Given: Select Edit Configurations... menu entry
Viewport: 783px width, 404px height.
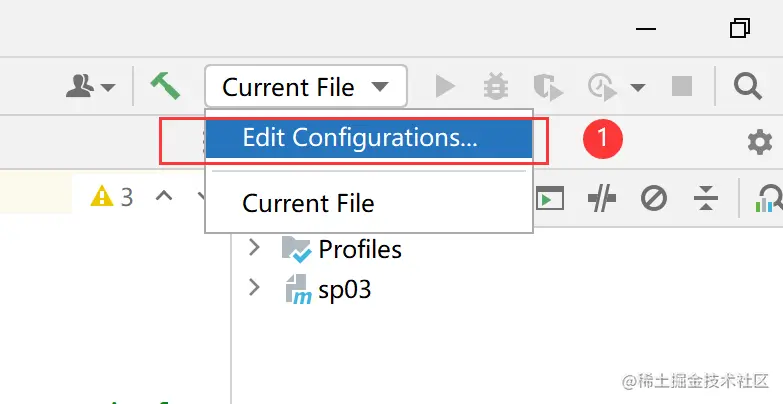Looking at the screenshot, I should coord(369,137).
